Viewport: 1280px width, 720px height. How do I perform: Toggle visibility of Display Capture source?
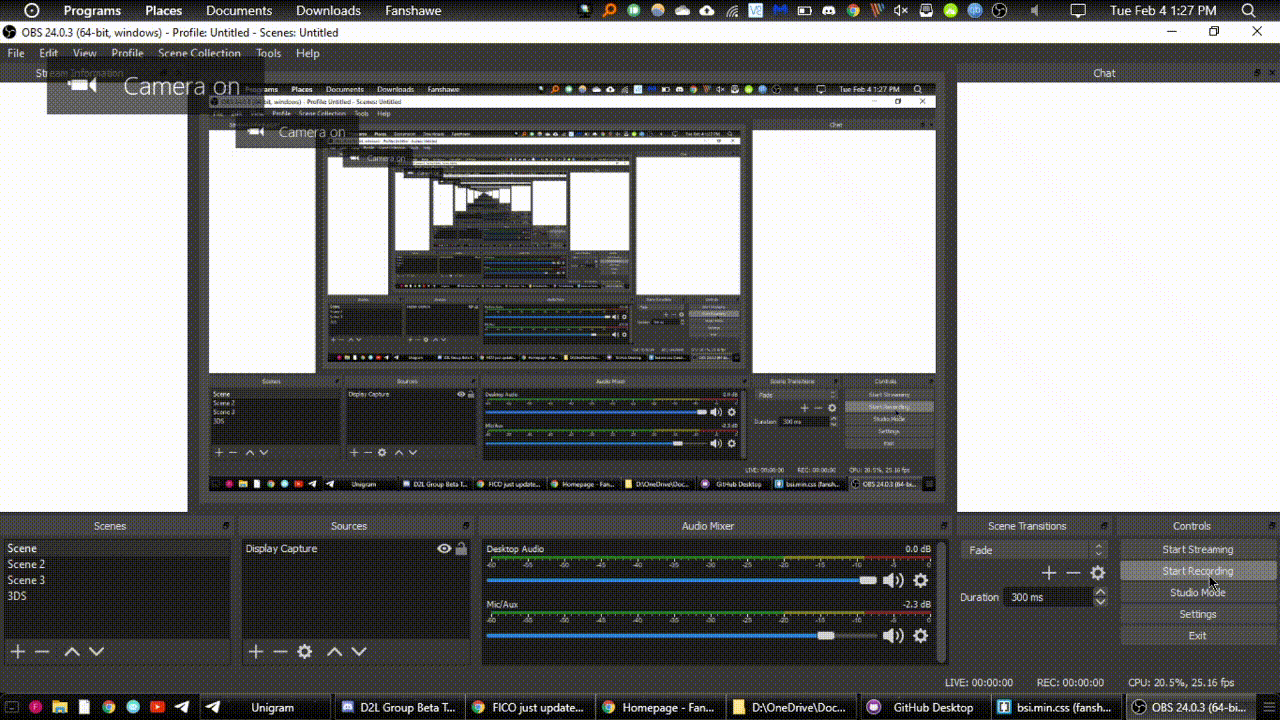(x=444, y=549)
